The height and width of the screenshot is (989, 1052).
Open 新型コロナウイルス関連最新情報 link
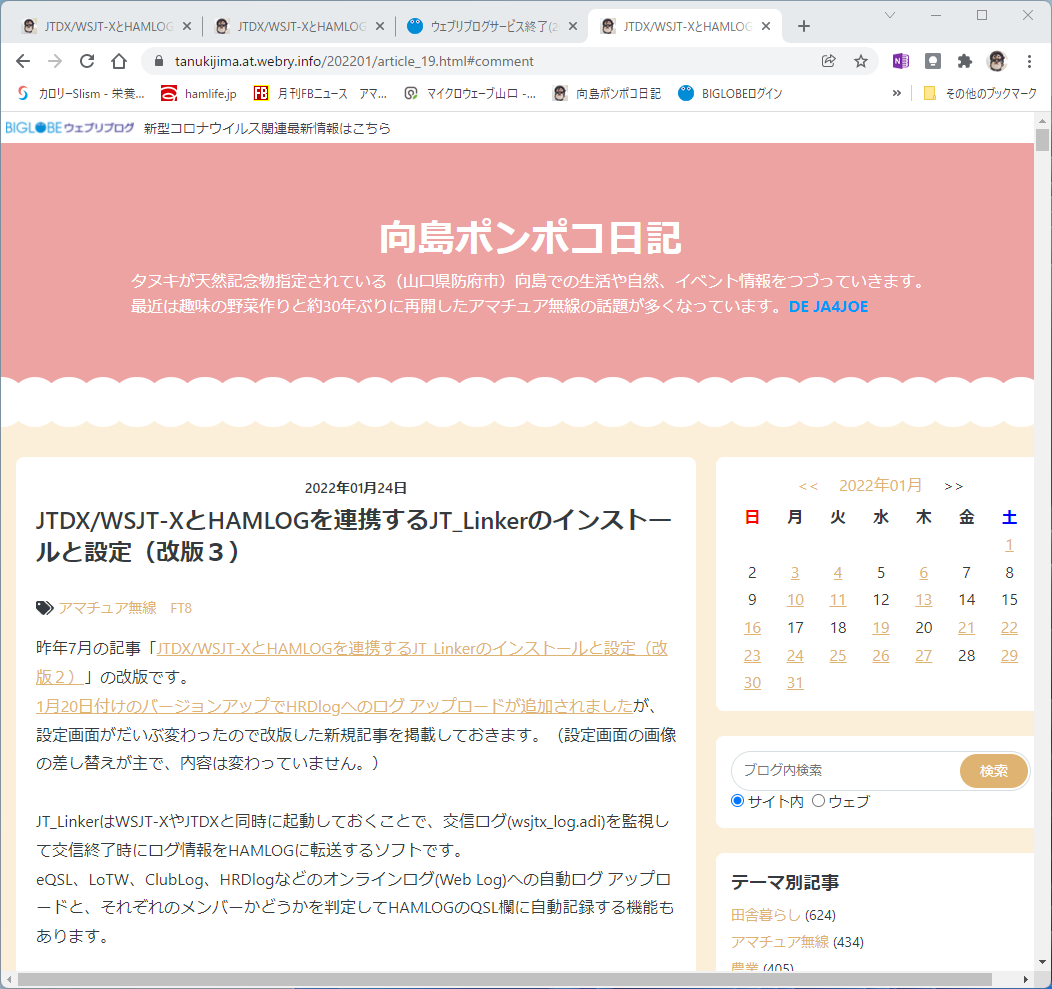[x=267, y=128]
